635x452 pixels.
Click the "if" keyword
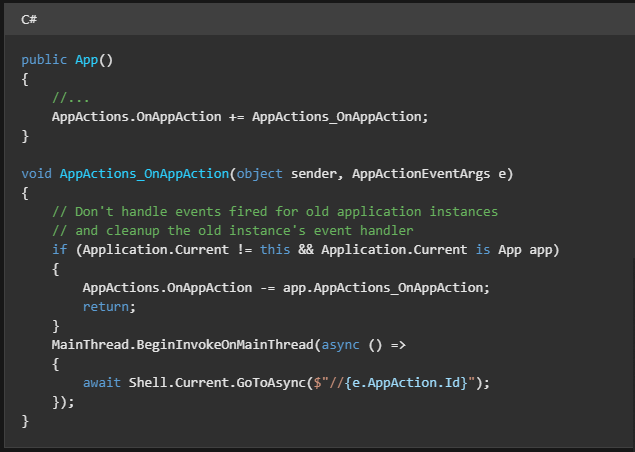tap(59, 249)
